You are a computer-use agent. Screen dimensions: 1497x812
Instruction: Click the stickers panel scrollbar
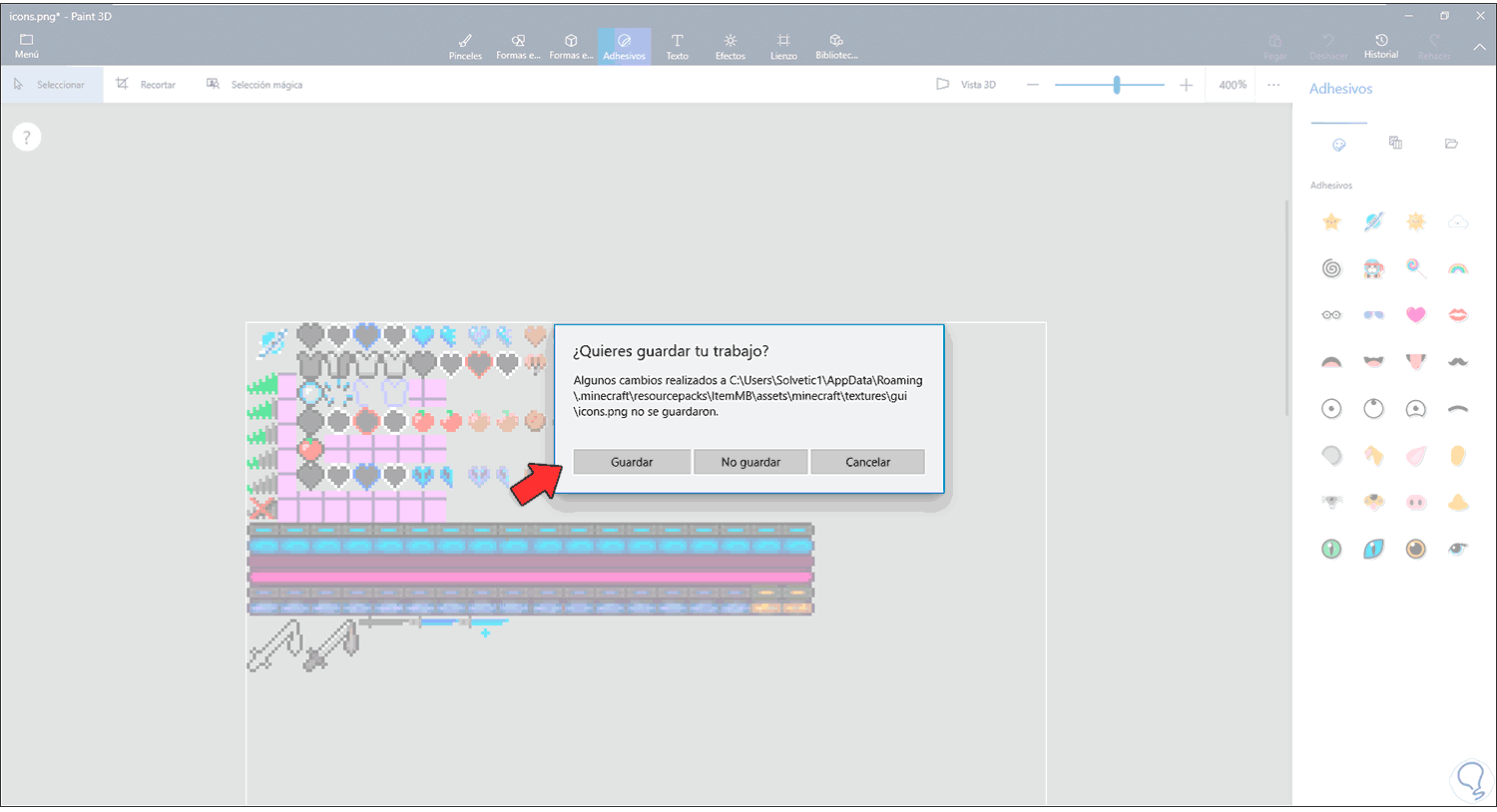pyautogui.click(x=1287, y=309)
